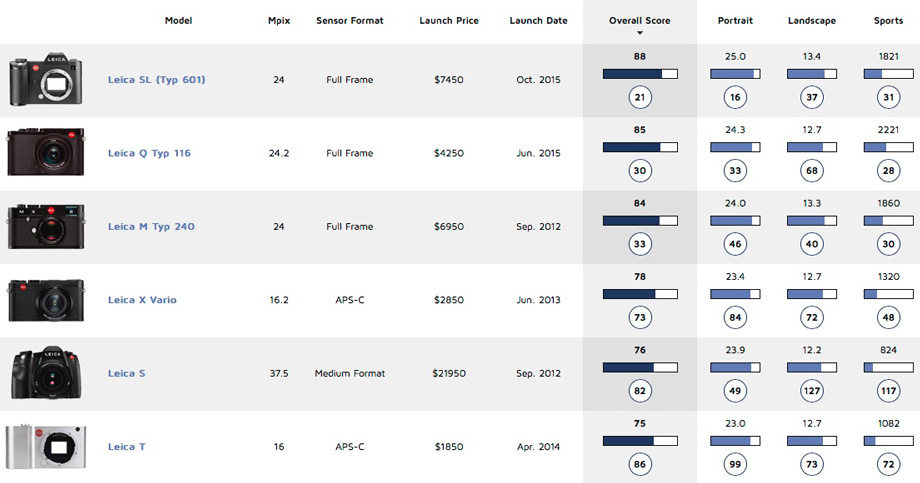Image resolution: width=920 pixels, height=483 pixels.
Task: Sort the table by Launch Date
Action: [x=538, y=21]
